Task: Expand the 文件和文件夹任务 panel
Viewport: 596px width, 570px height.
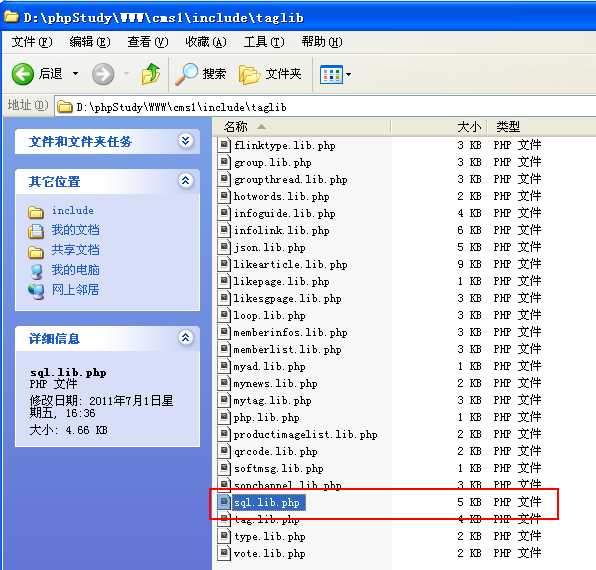Action: click(x=185, y=141)
